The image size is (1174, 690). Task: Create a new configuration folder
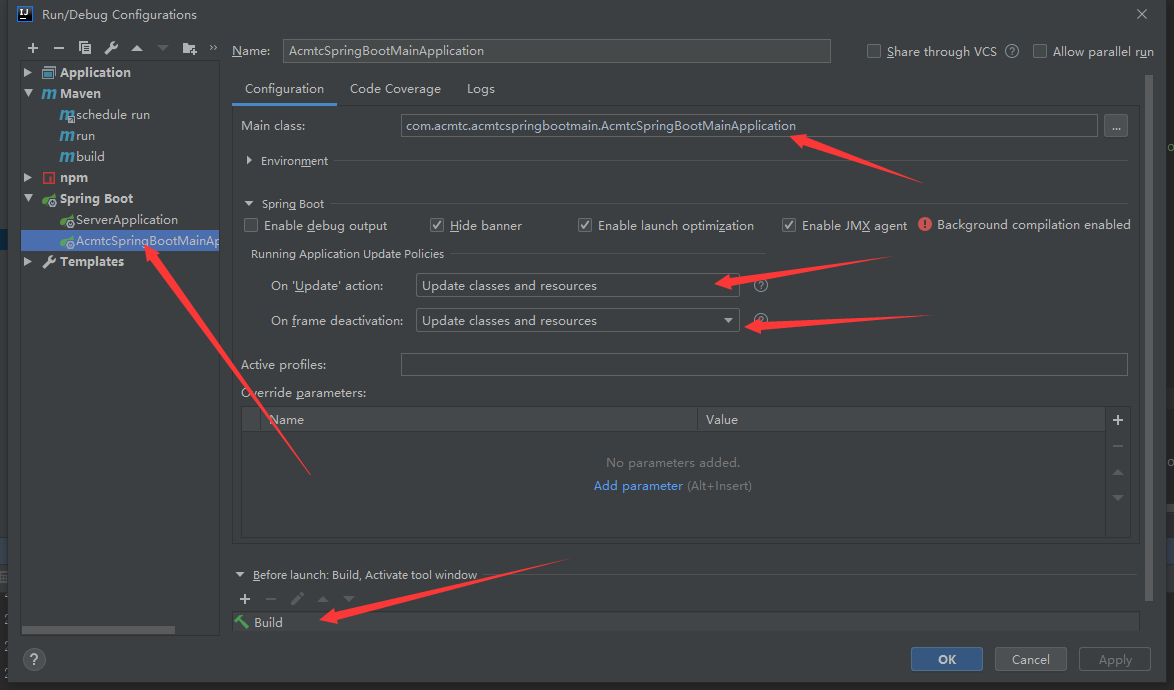(x=190, y=48)
